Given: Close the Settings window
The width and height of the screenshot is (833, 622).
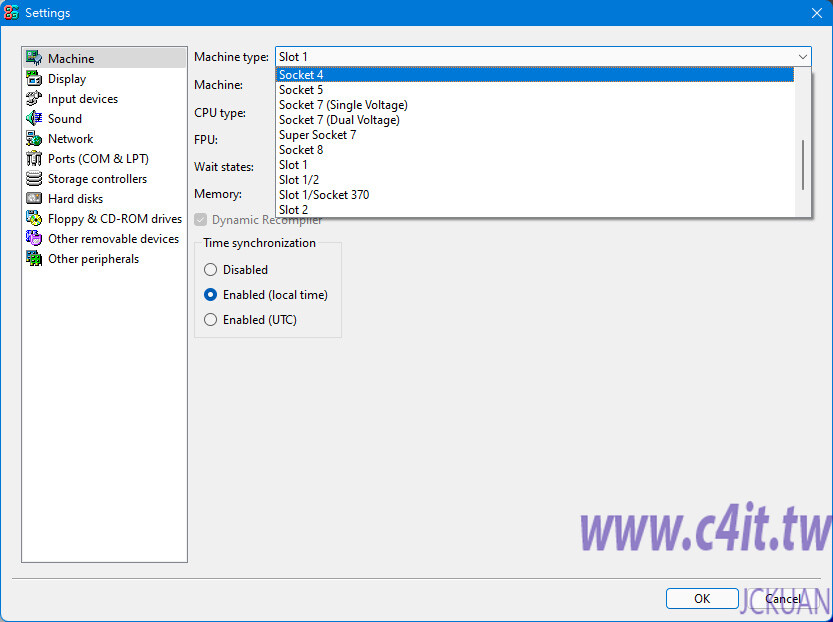Looking at the screenshot, I should click(817, 13).
